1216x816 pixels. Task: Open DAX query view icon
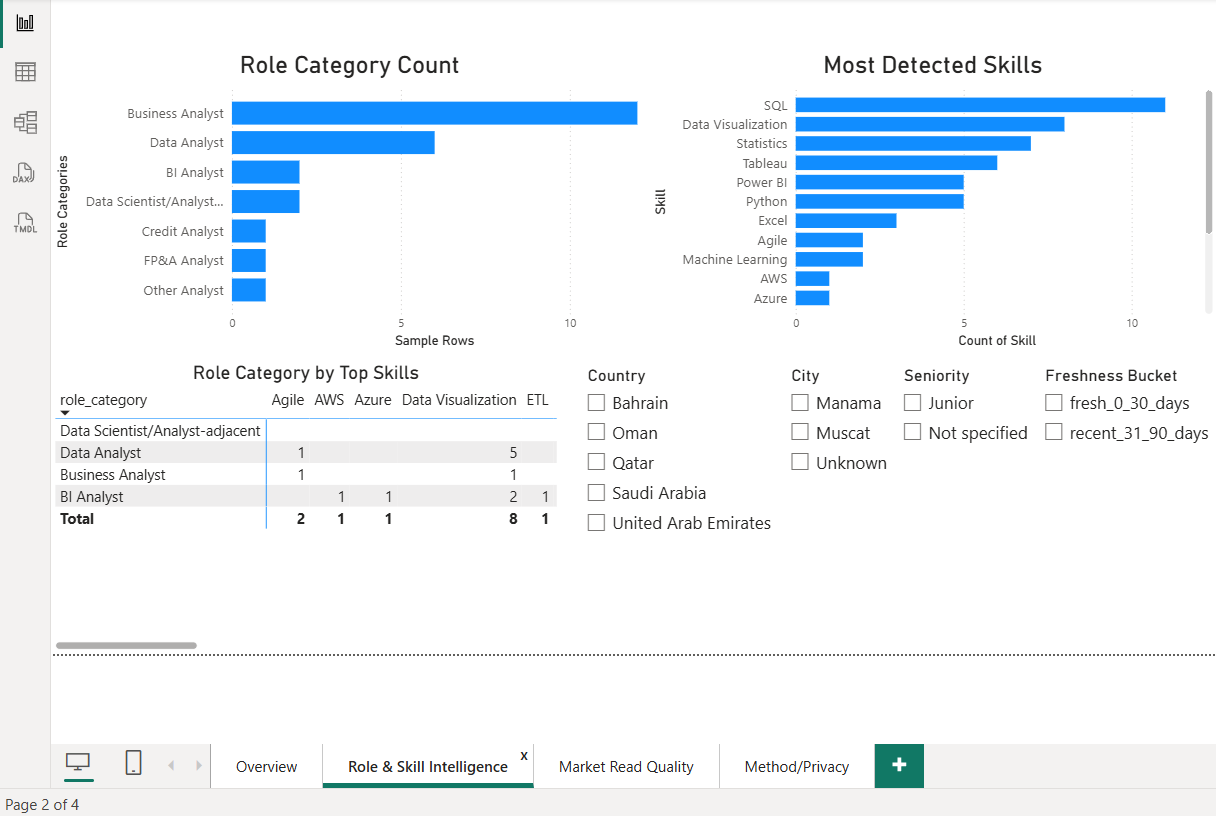[x=25, y=173]
